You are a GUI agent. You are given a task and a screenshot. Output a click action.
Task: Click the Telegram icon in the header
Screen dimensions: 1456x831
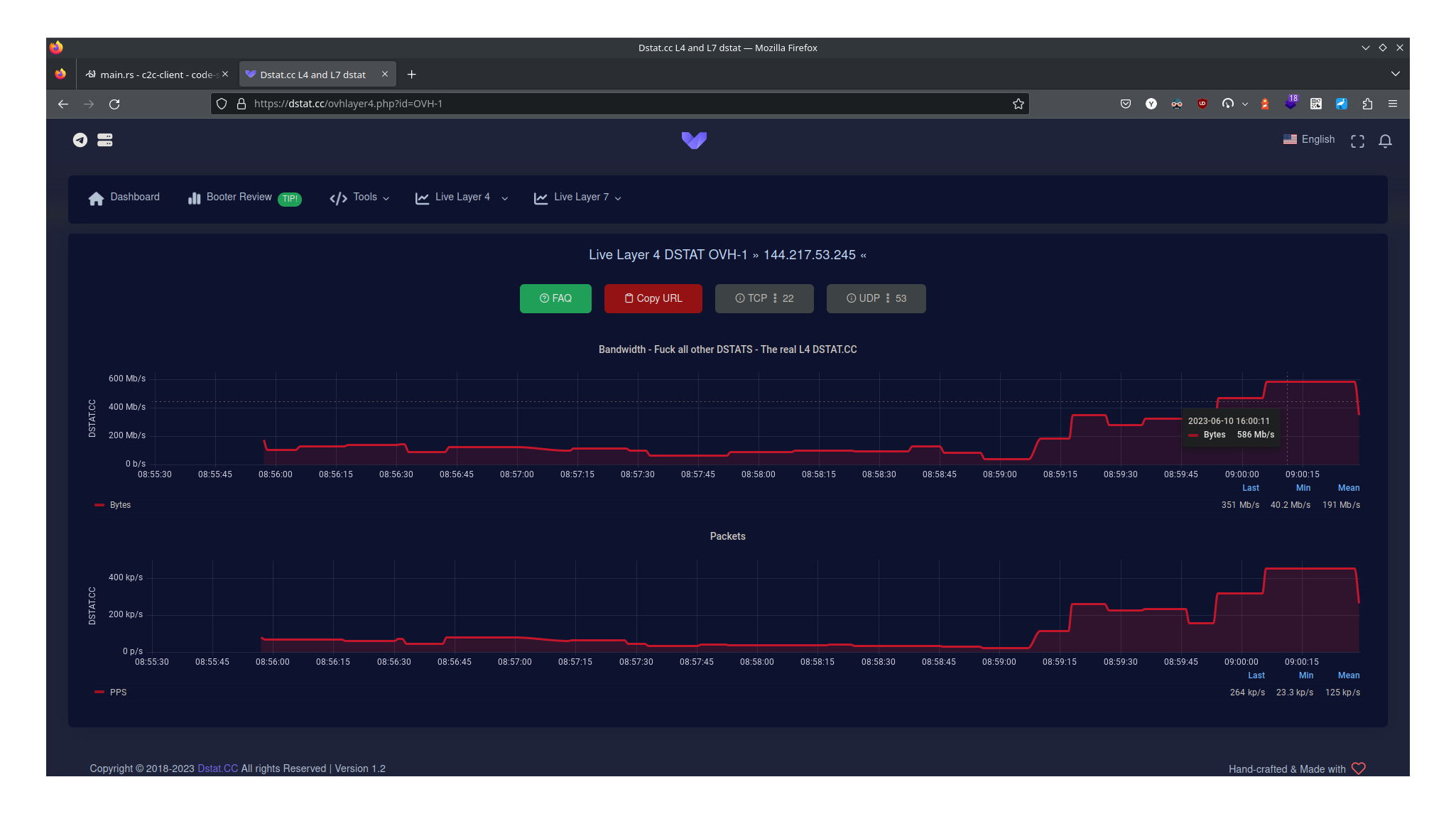click(x=80, y=140)
